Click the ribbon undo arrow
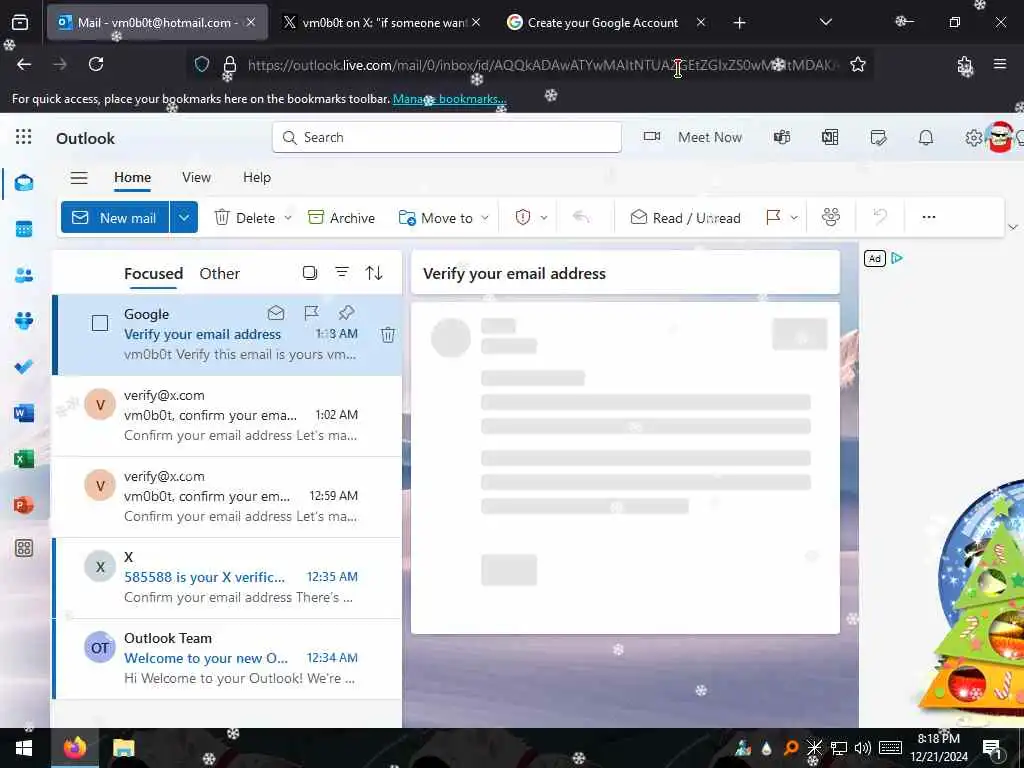This screenshot has width=1024, height=768. click(880, 217)
